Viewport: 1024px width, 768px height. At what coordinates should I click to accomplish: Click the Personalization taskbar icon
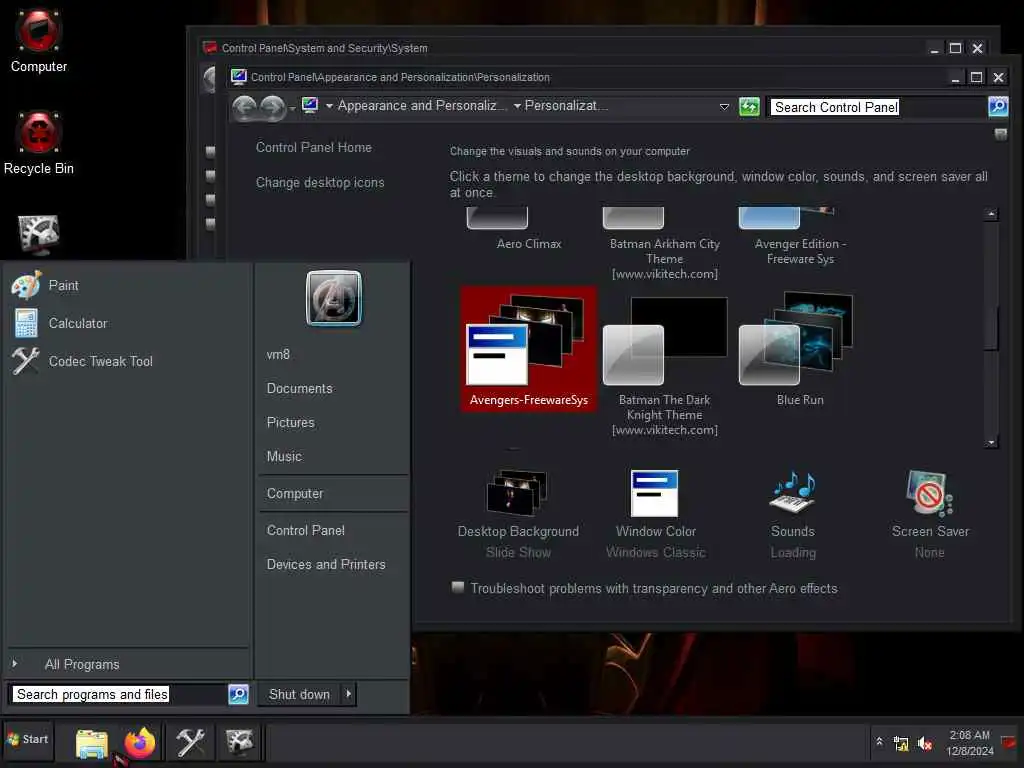point(239,743)
